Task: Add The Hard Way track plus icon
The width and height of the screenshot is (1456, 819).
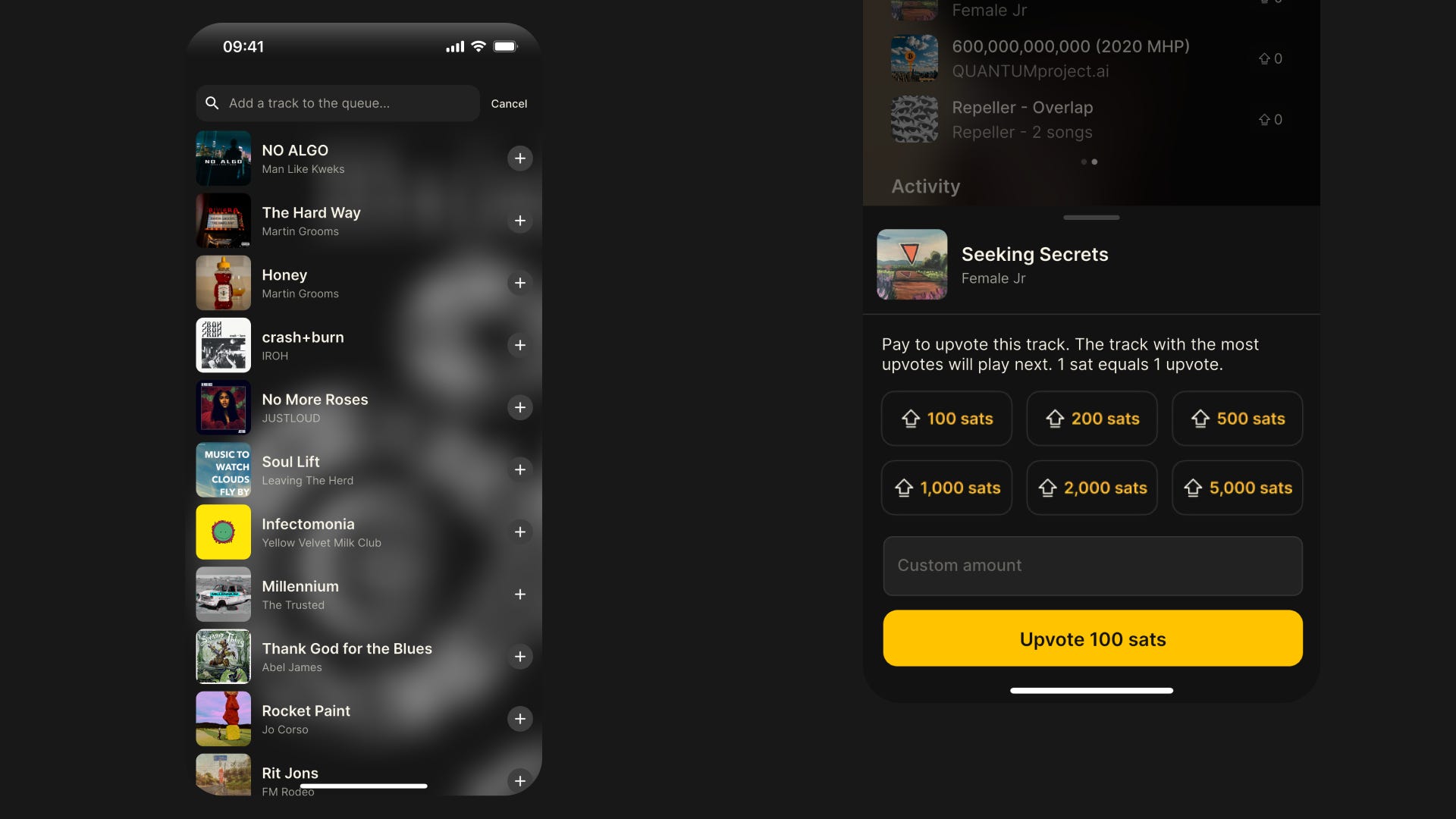Action: 519,221
